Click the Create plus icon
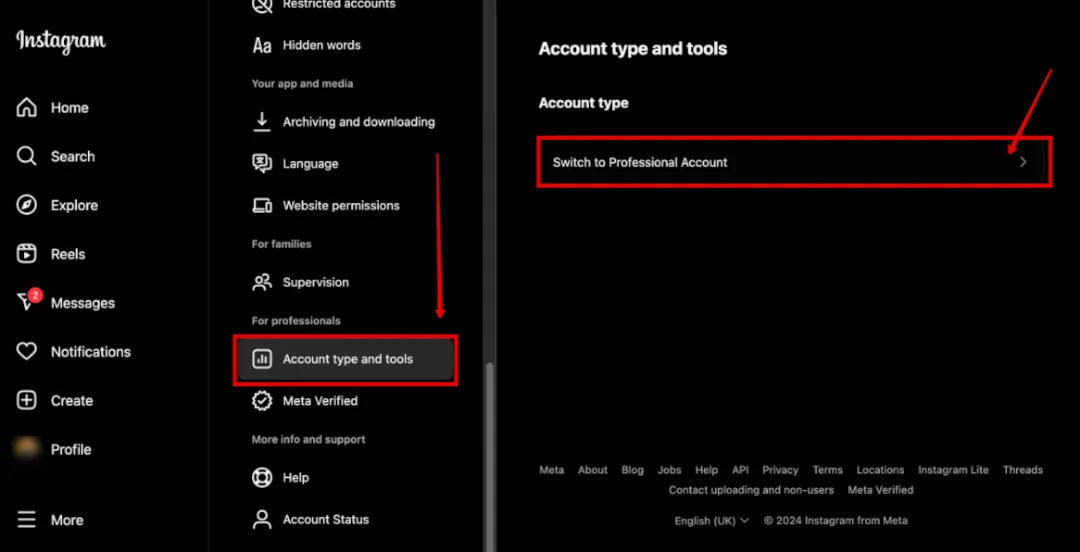 26,401
